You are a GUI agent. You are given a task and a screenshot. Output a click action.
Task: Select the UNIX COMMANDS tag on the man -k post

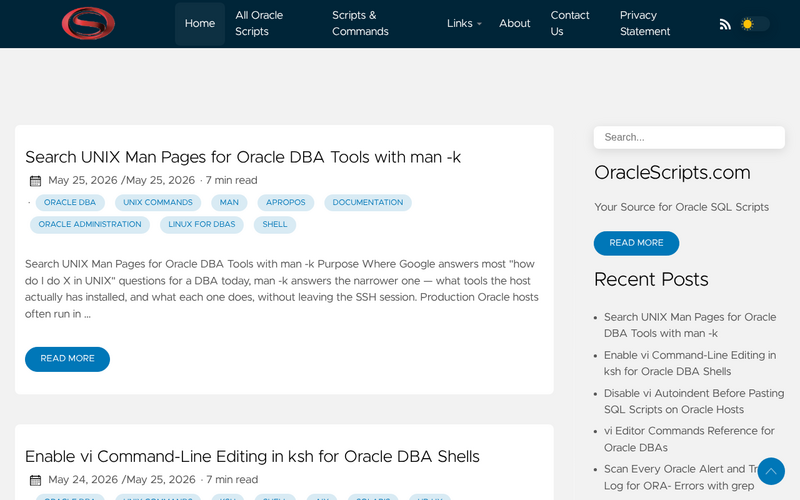158,203
